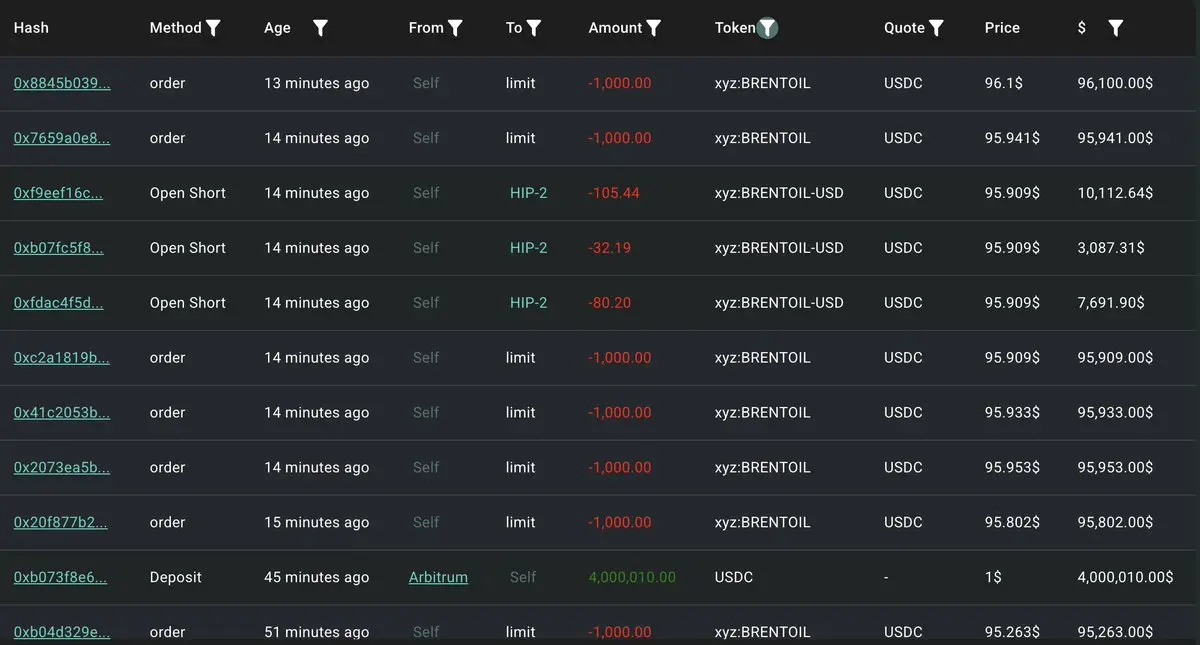Click the Quote column filter icon
1200x645 pixels.
936,28
